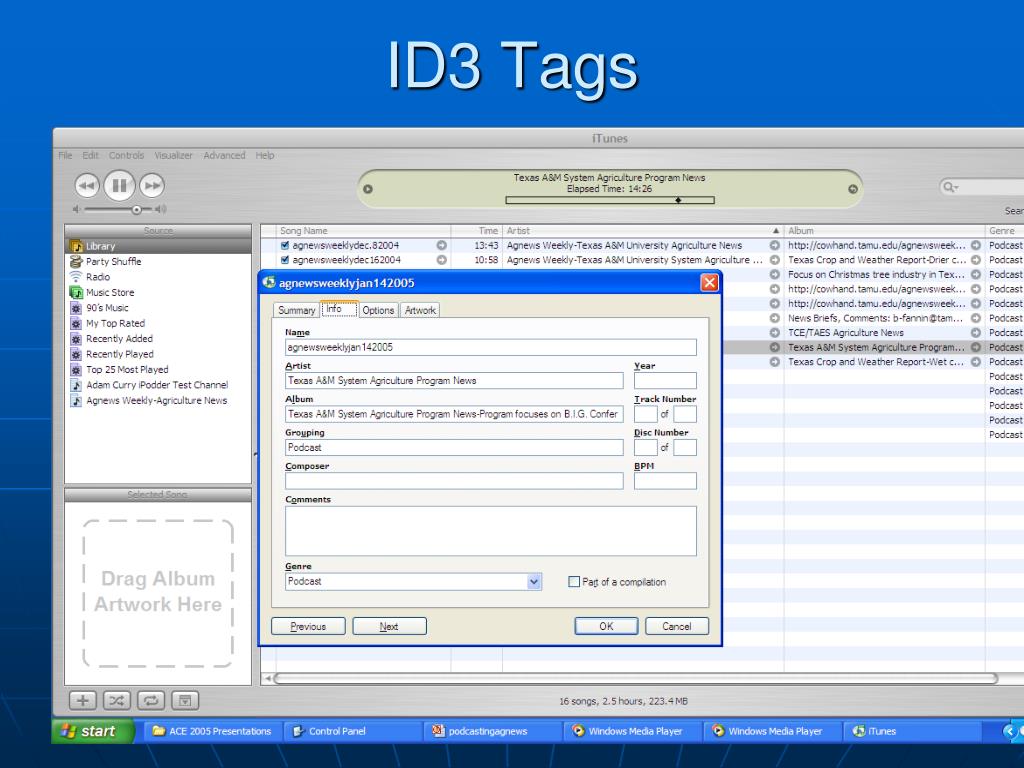Cancel the song info dialog
The image size is (1024, 768).
(x=677, y=626)
